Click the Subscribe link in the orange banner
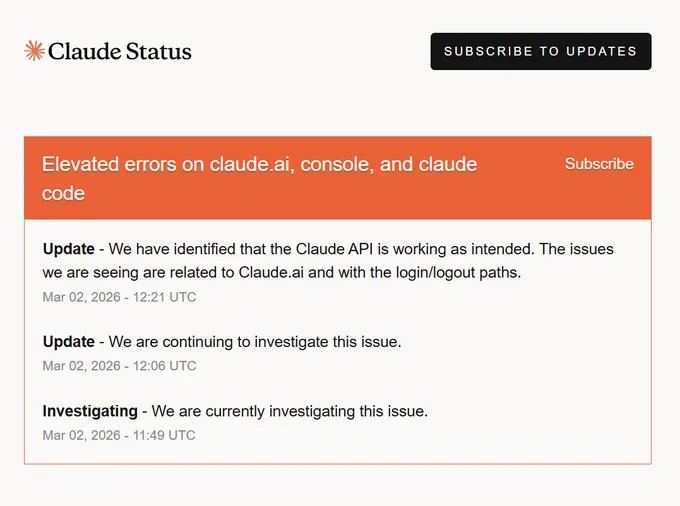This screenshot has height=506, width=680. point(599,164)
